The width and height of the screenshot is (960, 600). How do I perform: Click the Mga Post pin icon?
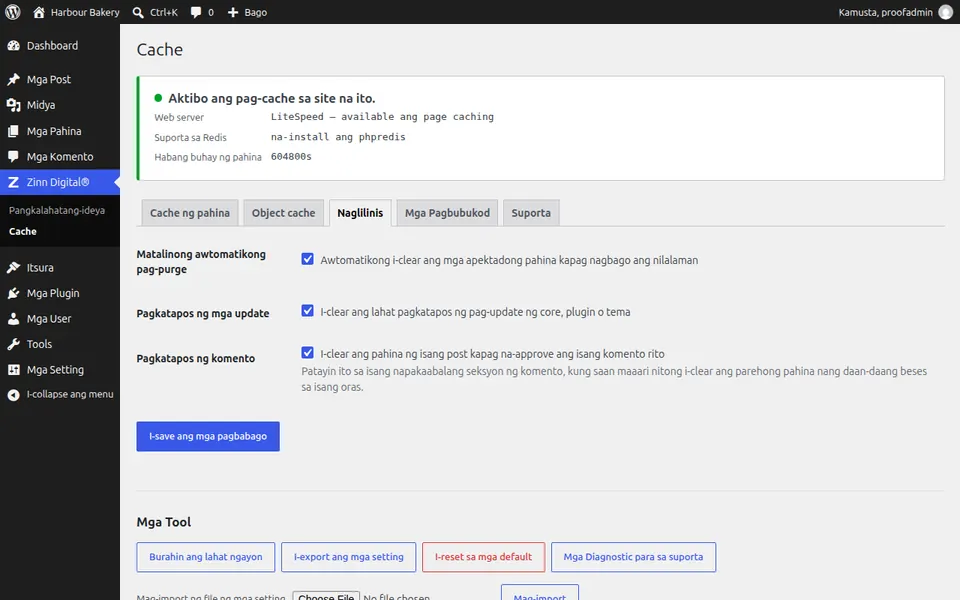[13, 80]
